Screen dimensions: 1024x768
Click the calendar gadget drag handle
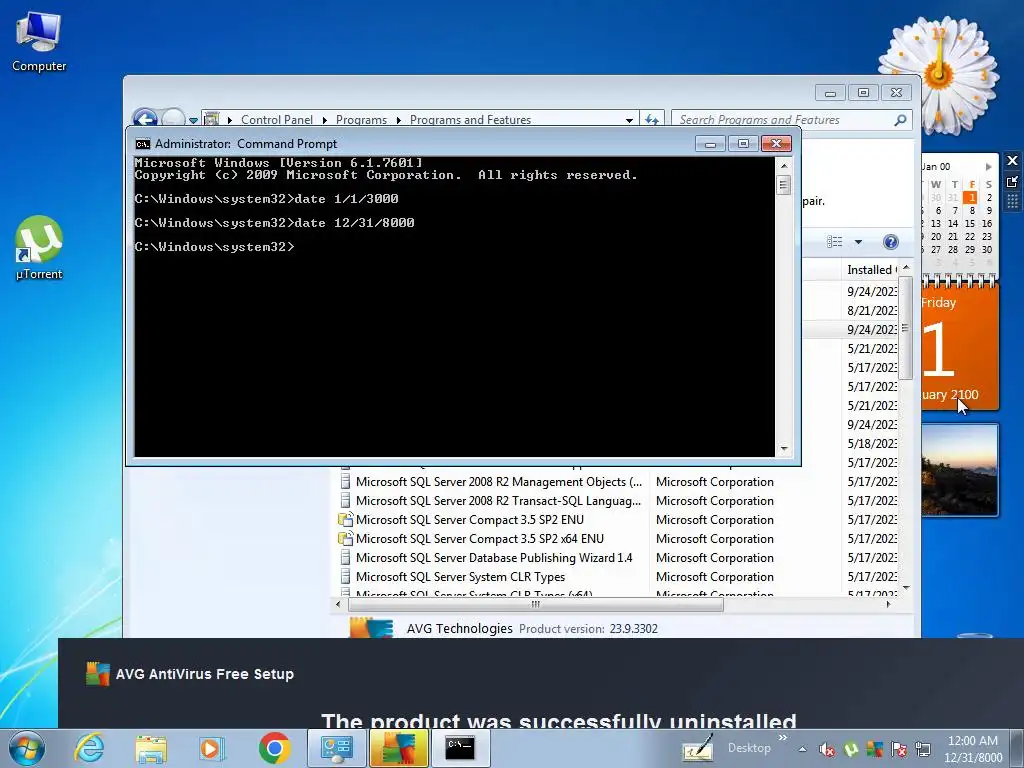[x=1012, y=202]
